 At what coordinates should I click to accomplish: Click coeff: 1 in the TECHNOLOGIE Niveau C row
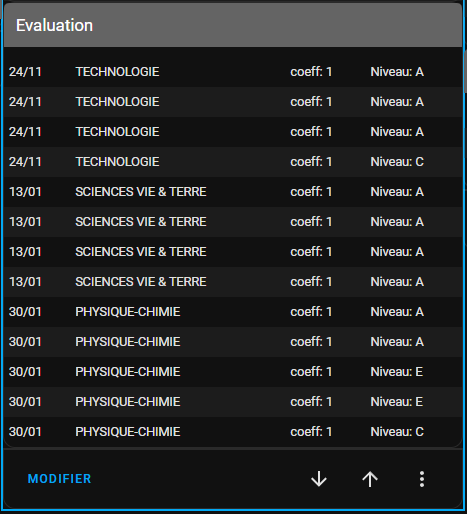point(311,162)
